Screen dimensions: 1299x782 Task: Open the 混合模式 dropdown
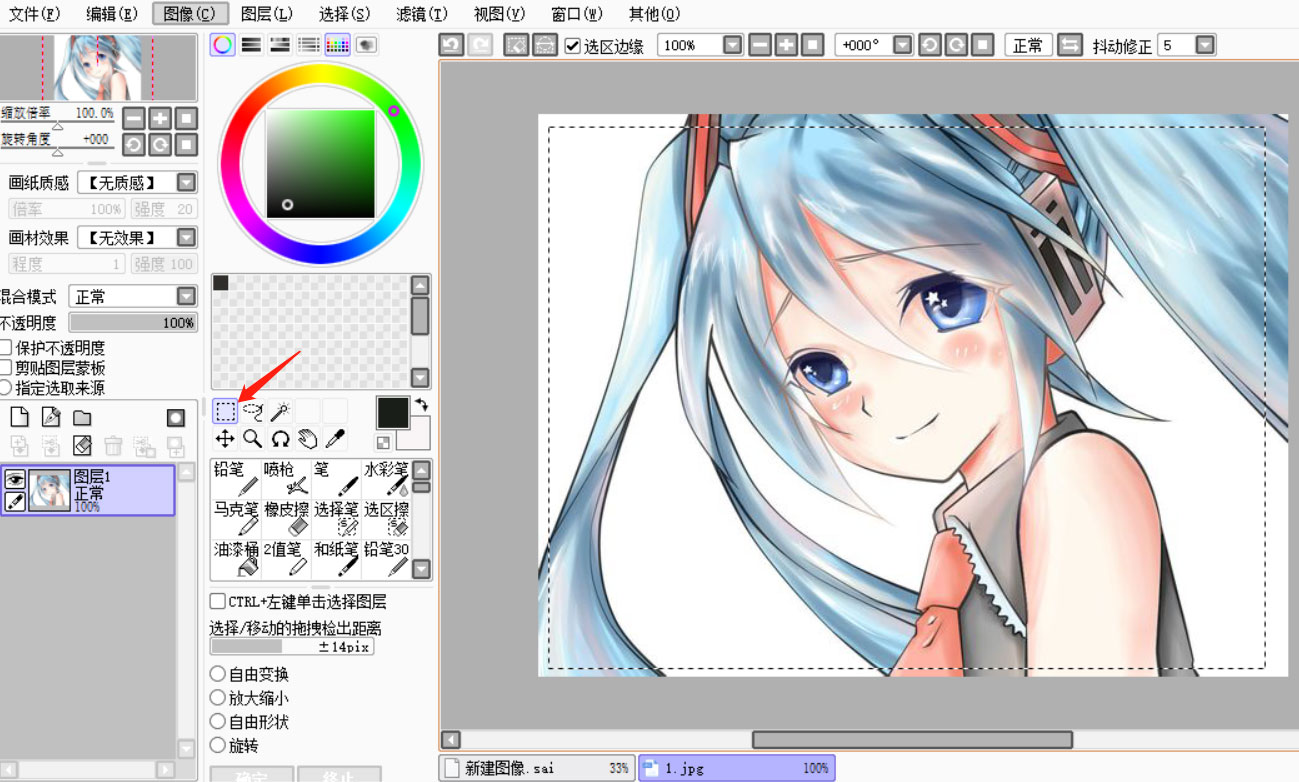(x=186, y=297)
